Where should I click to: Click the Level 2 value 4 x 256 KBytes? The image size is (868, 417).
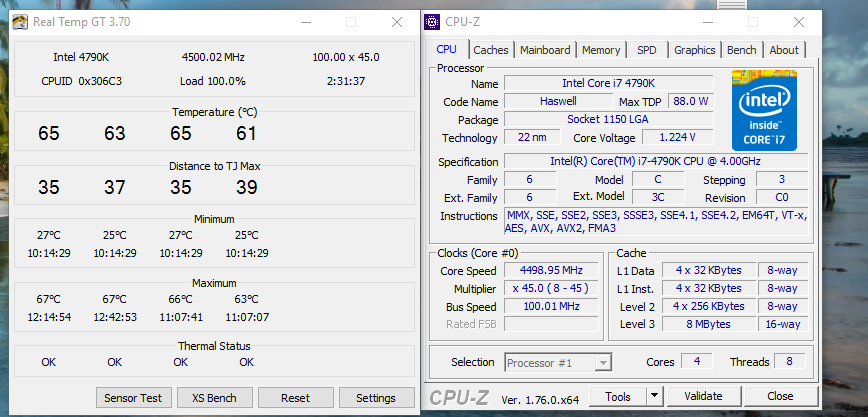(x=709, y=306)
